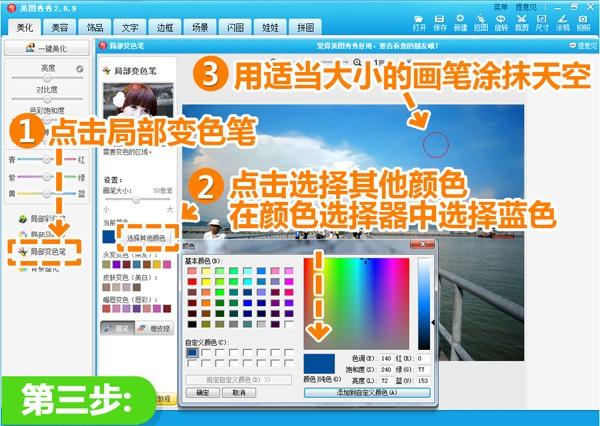600x426 pixels.
Task: Adjust the 黄-蓝 color balance slider
Action: coord(47,194)
